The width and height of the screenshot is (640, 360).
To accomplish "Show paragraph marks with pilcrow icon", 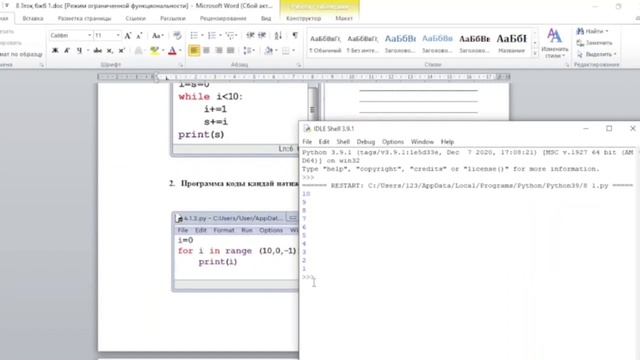I will coord(295,36).
